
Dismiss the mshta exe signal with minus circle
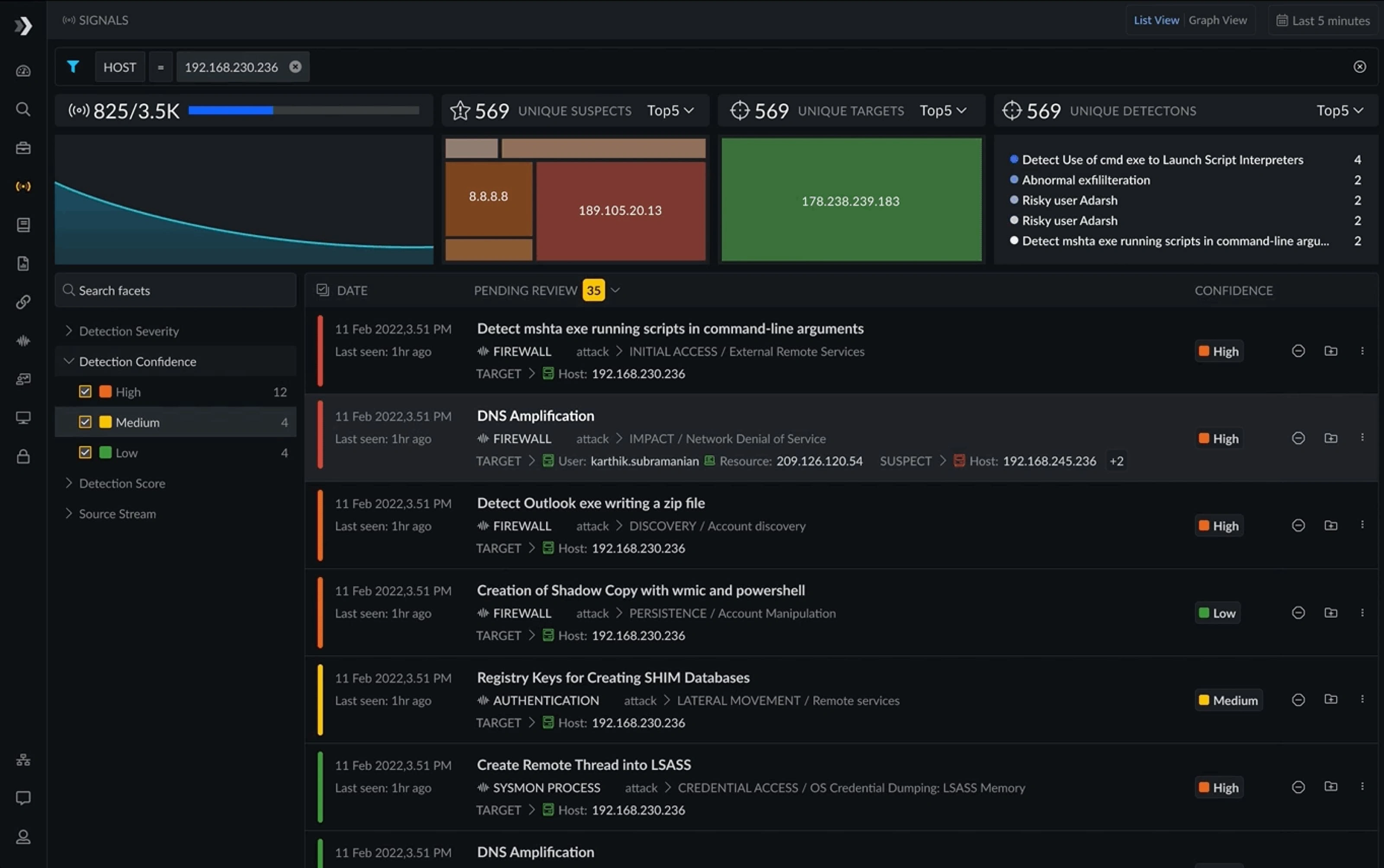click(1298, 351)
